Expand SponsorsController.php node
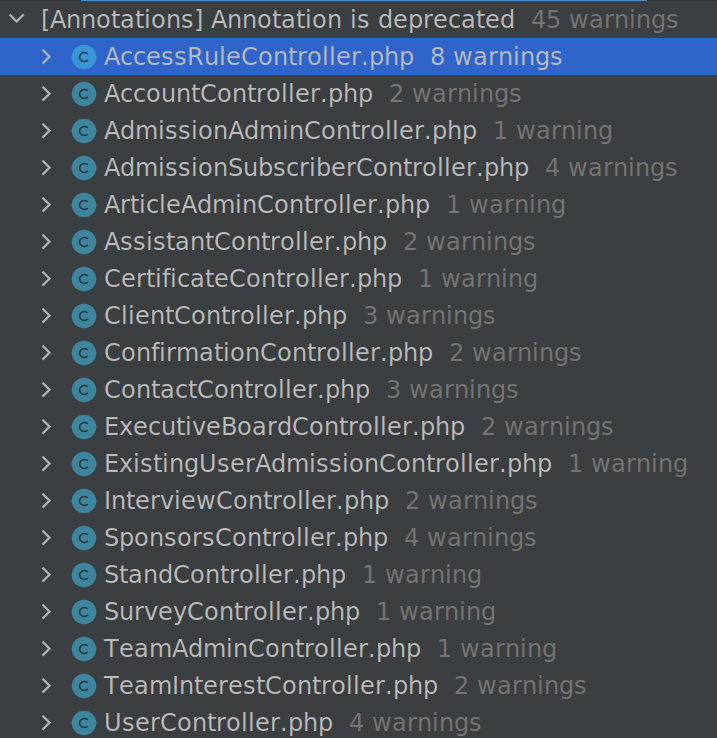This screenshot has height=738, width=717. (46, 537)
